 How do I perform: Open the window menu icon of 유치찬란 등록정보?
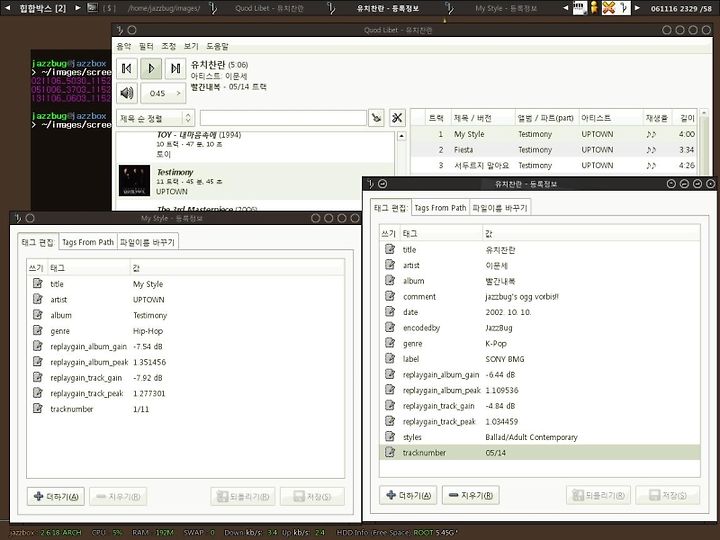371,184
